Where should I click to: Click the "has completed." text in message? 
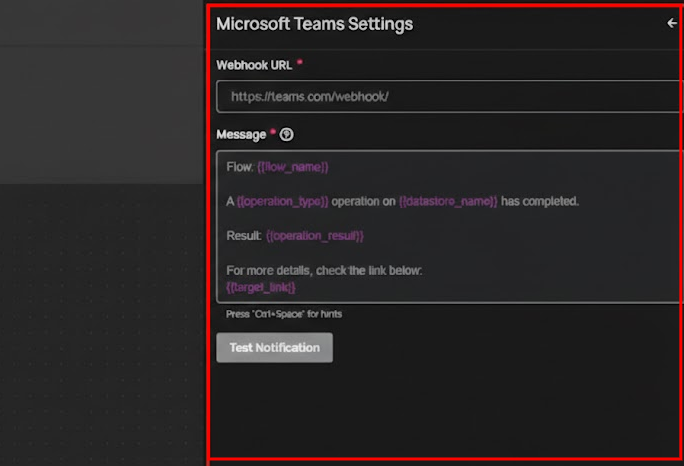click(x=540, y=201)
